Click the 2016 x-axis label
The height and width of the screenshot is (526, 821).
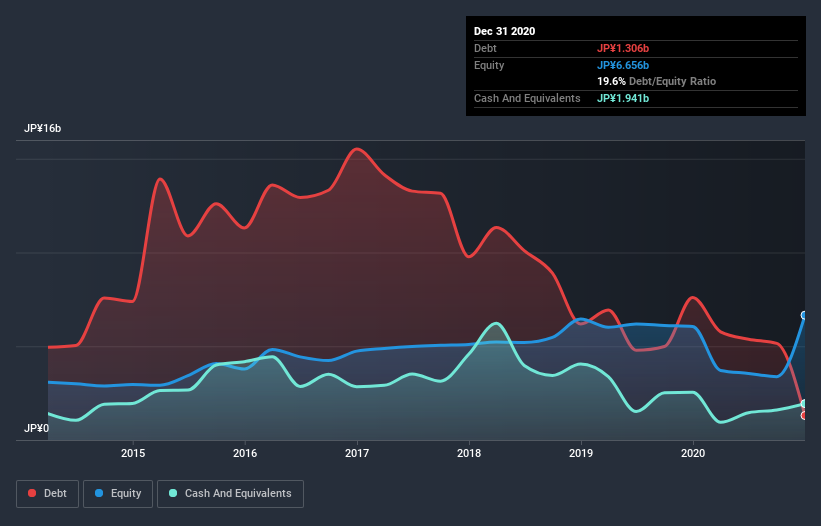(245, 453)
